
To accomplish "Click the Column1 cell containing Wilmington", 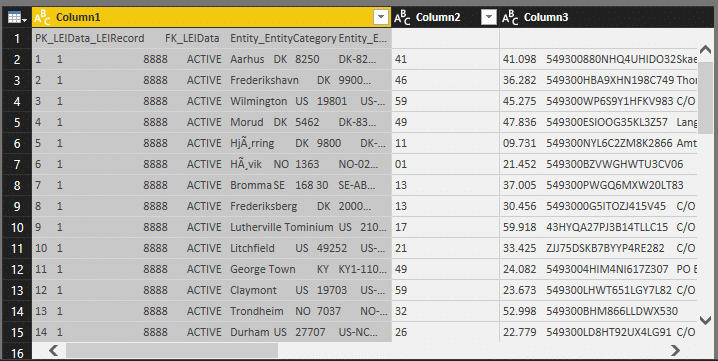I will pos(212,101).
